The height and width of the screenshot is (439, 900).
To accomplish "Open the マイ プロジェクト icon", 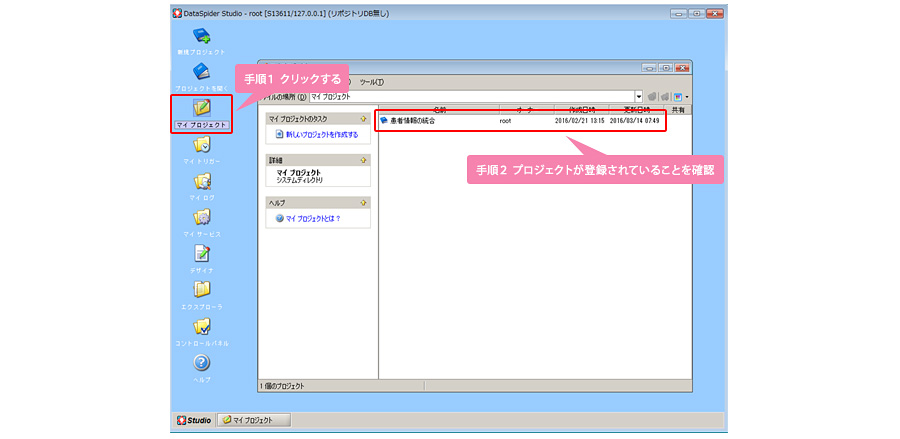I will 201,107.
